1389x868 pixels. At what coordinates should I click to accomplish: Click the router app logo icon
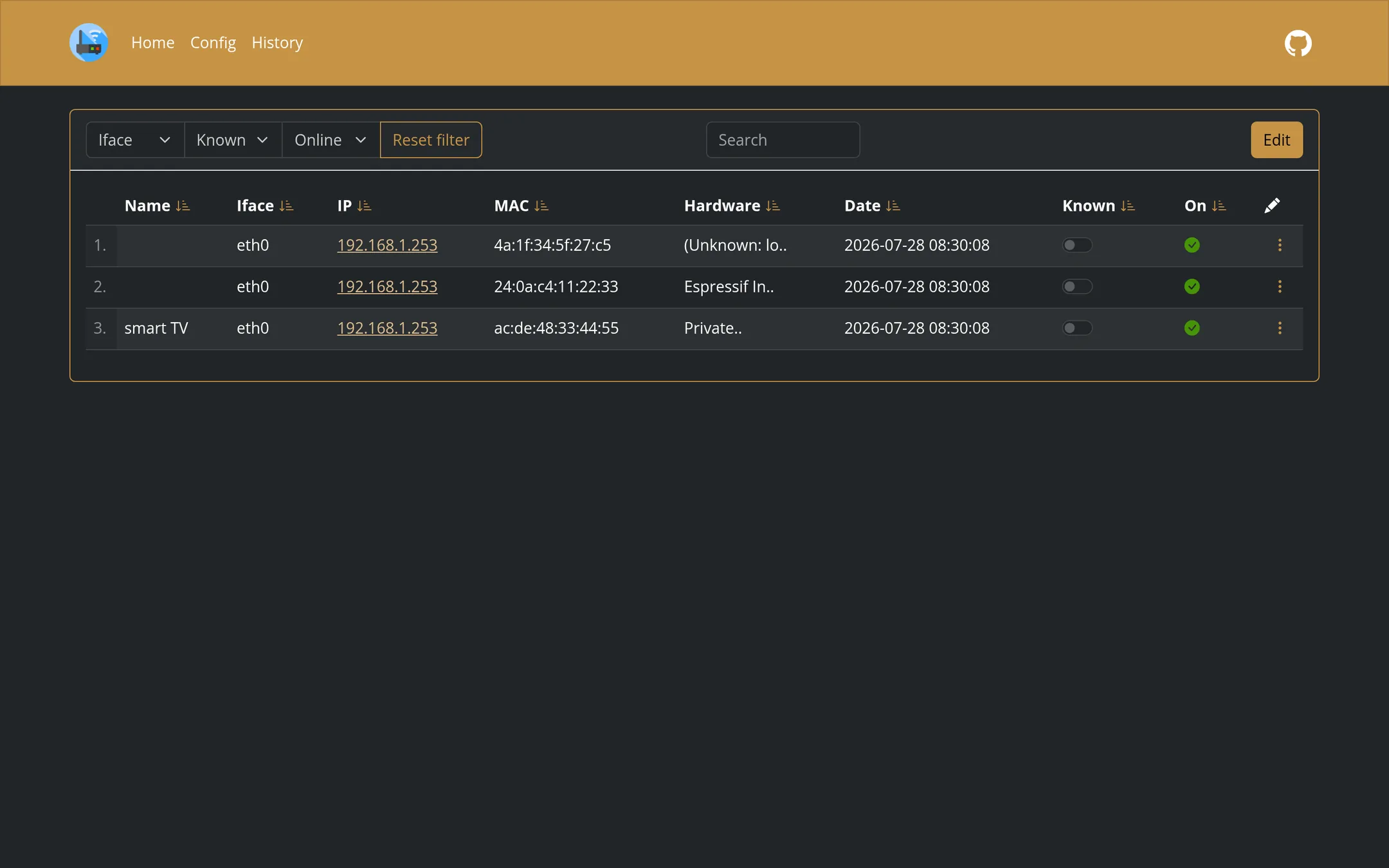[89, 42]
